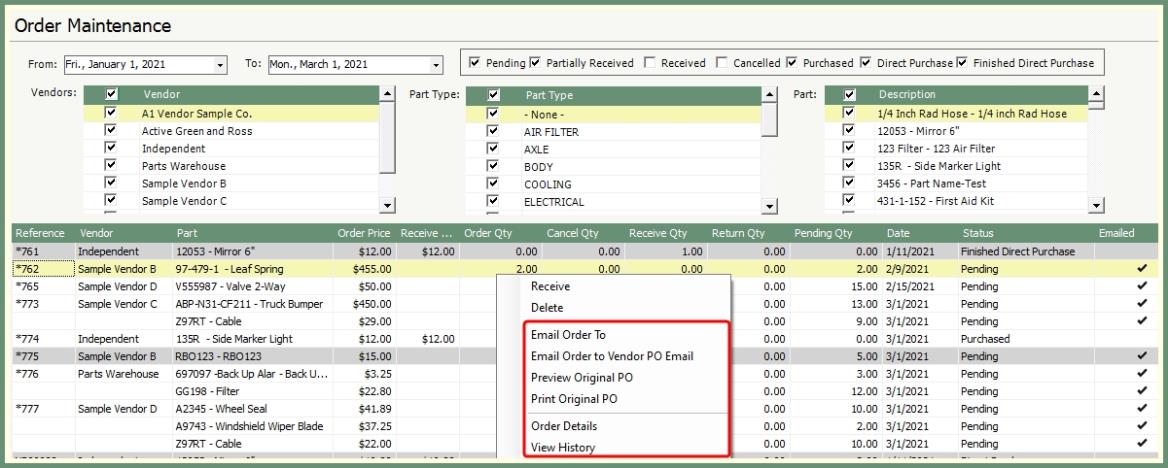The width and height of the screenshot is (1168, 468).
Task: Choose Preview Original PO option
Action: tap(581, 377)
